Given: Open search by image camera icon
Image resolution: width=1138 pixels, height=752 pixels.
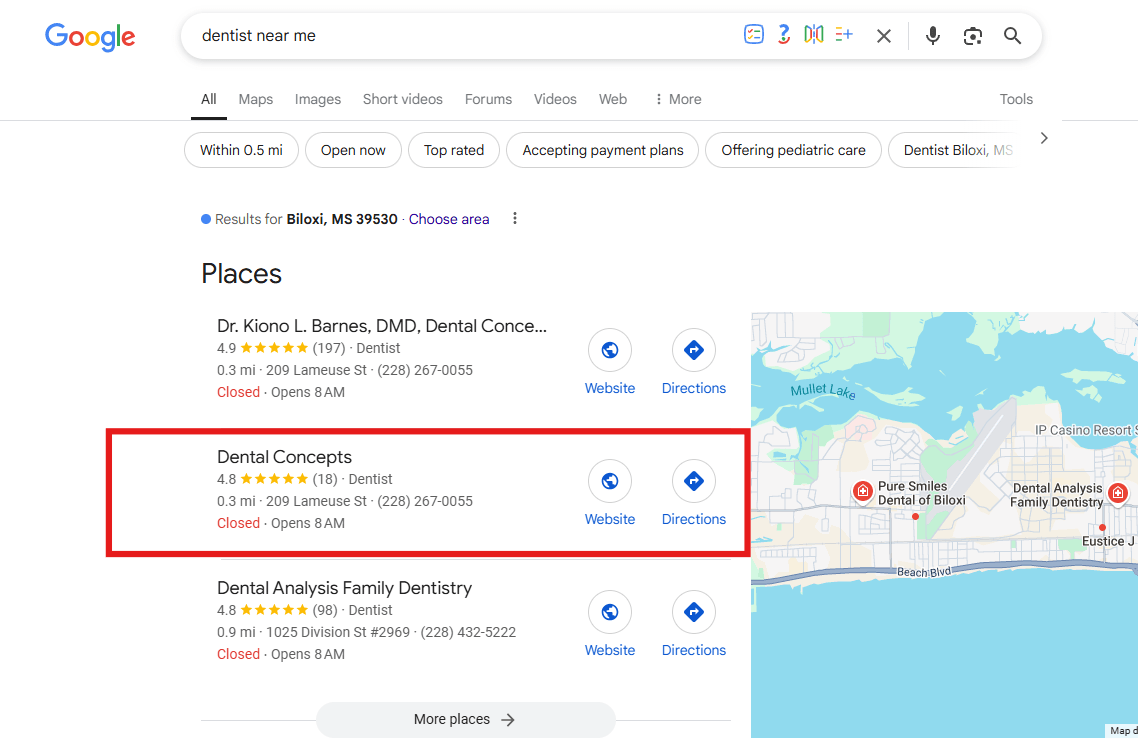Looking at the screenshot, I should (973, 36).
